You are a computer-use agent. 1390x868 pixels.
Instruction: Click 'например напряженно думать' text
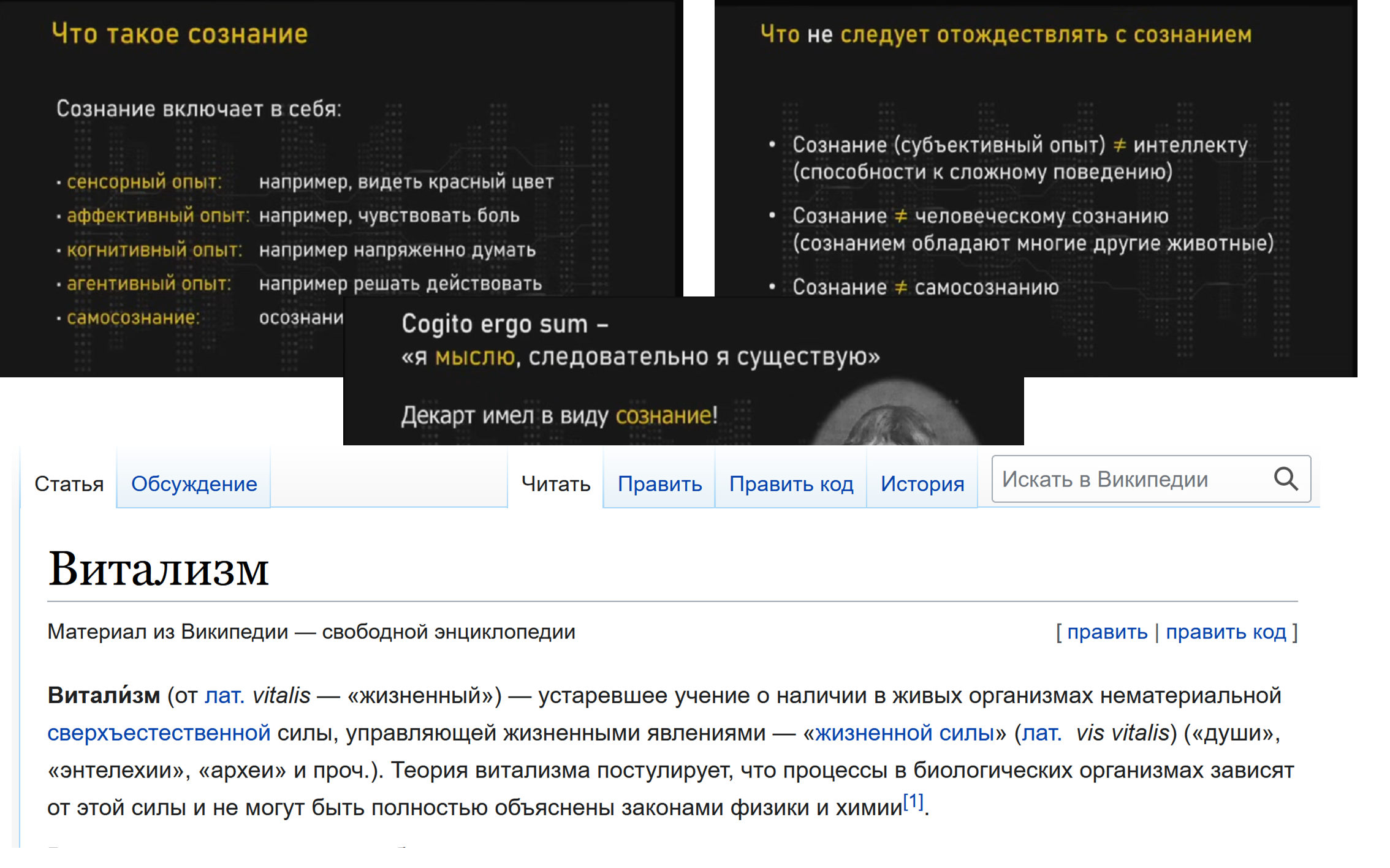pos(397,250)
